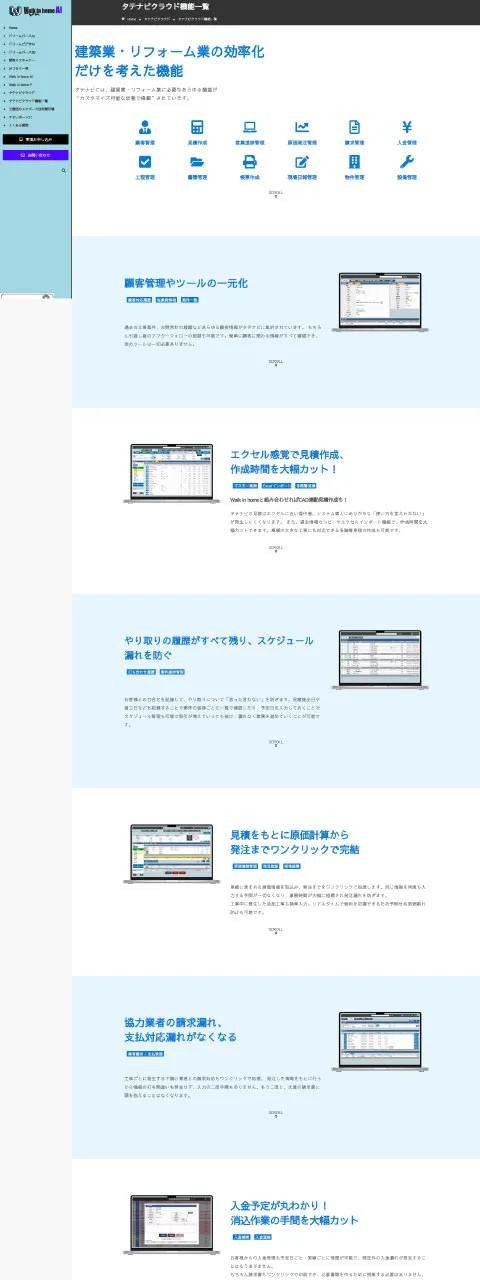Viewport: 480px width, 1280px height.
Task: Open the laptop icon in the feature grid
Action: pos(250,127)
